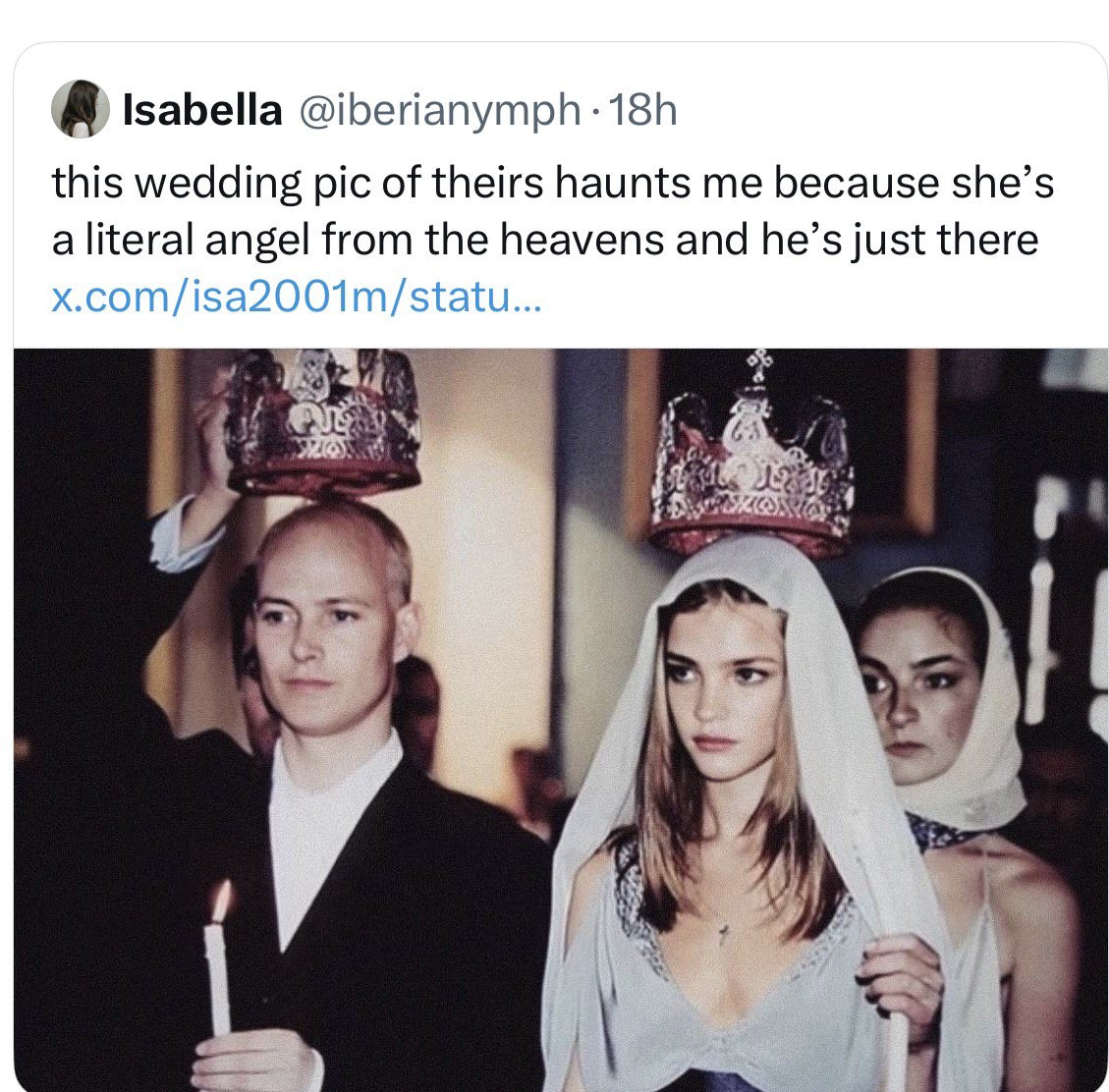Open Isabella's profile avatar
This screenshot has height=1092, width=1109.
click(80, 110)
